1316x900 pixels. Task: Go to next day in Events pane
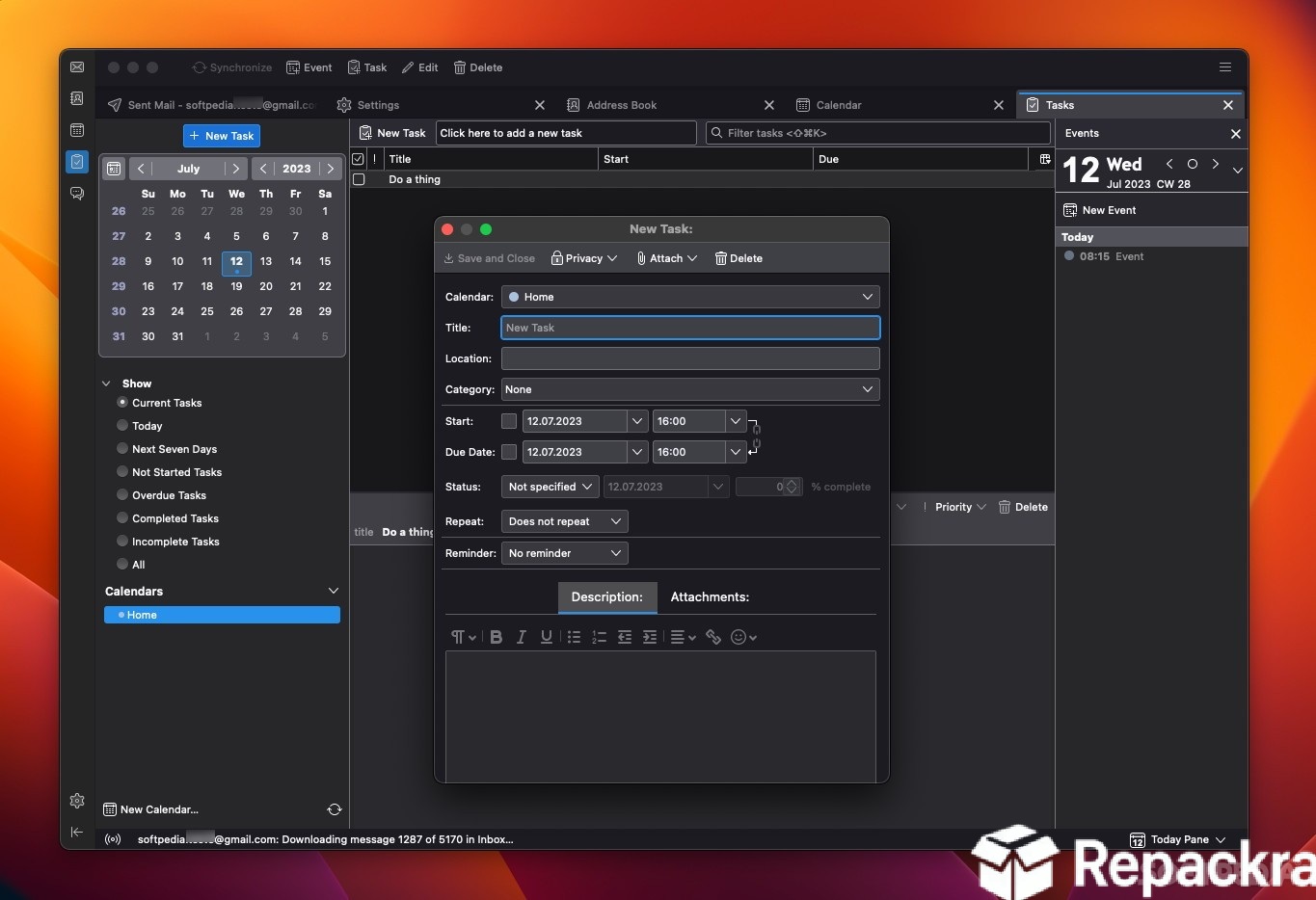pyautogui.click(x=1216, y=165)
